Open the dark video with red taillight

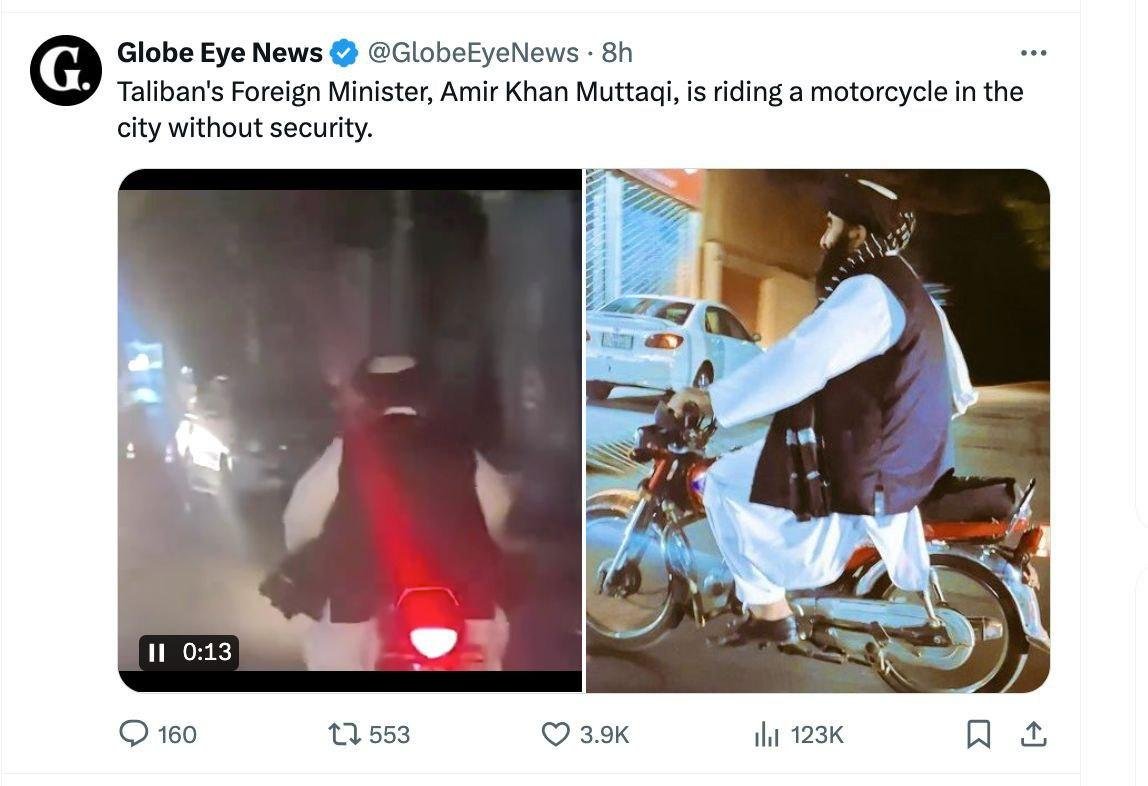point(350,430)
